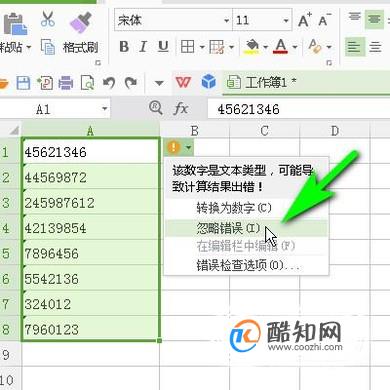Screen dimensions: 390x390
Task: Click the Undo arrow icon
Action: coord(109,83)
